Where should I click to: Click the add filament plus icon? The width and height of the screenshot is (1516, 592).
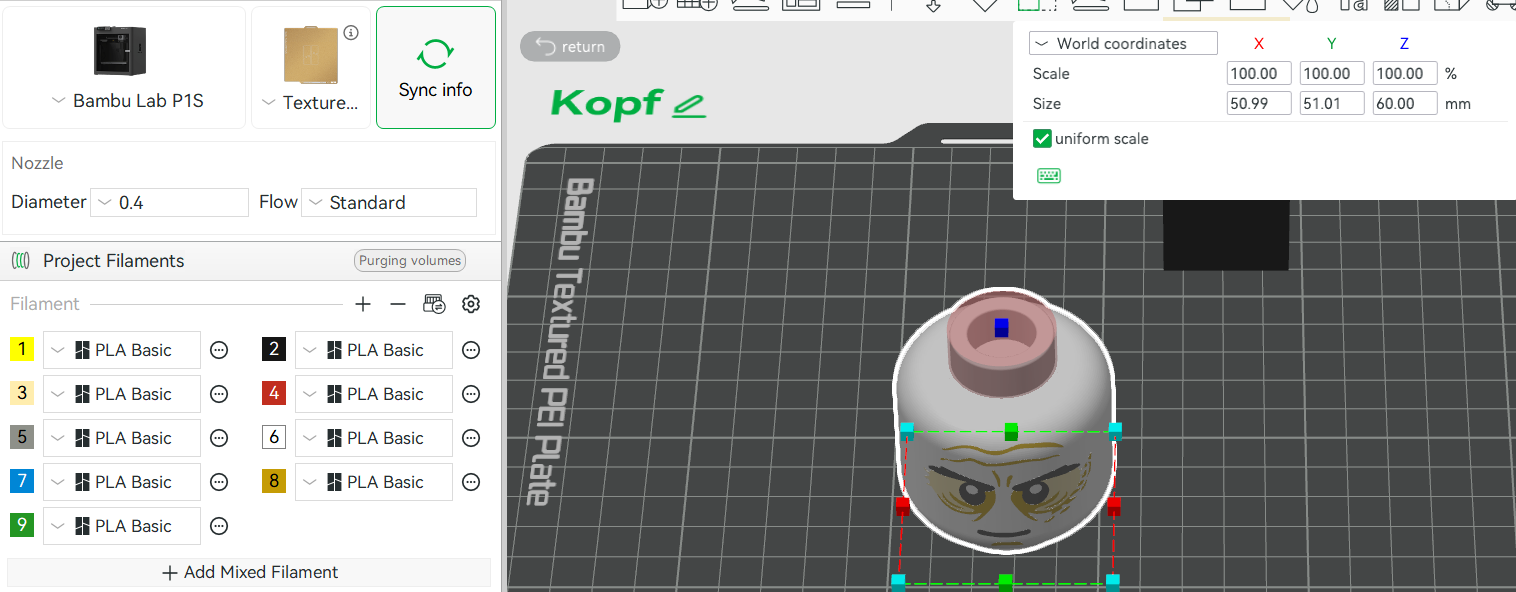(x=363, y=304)
